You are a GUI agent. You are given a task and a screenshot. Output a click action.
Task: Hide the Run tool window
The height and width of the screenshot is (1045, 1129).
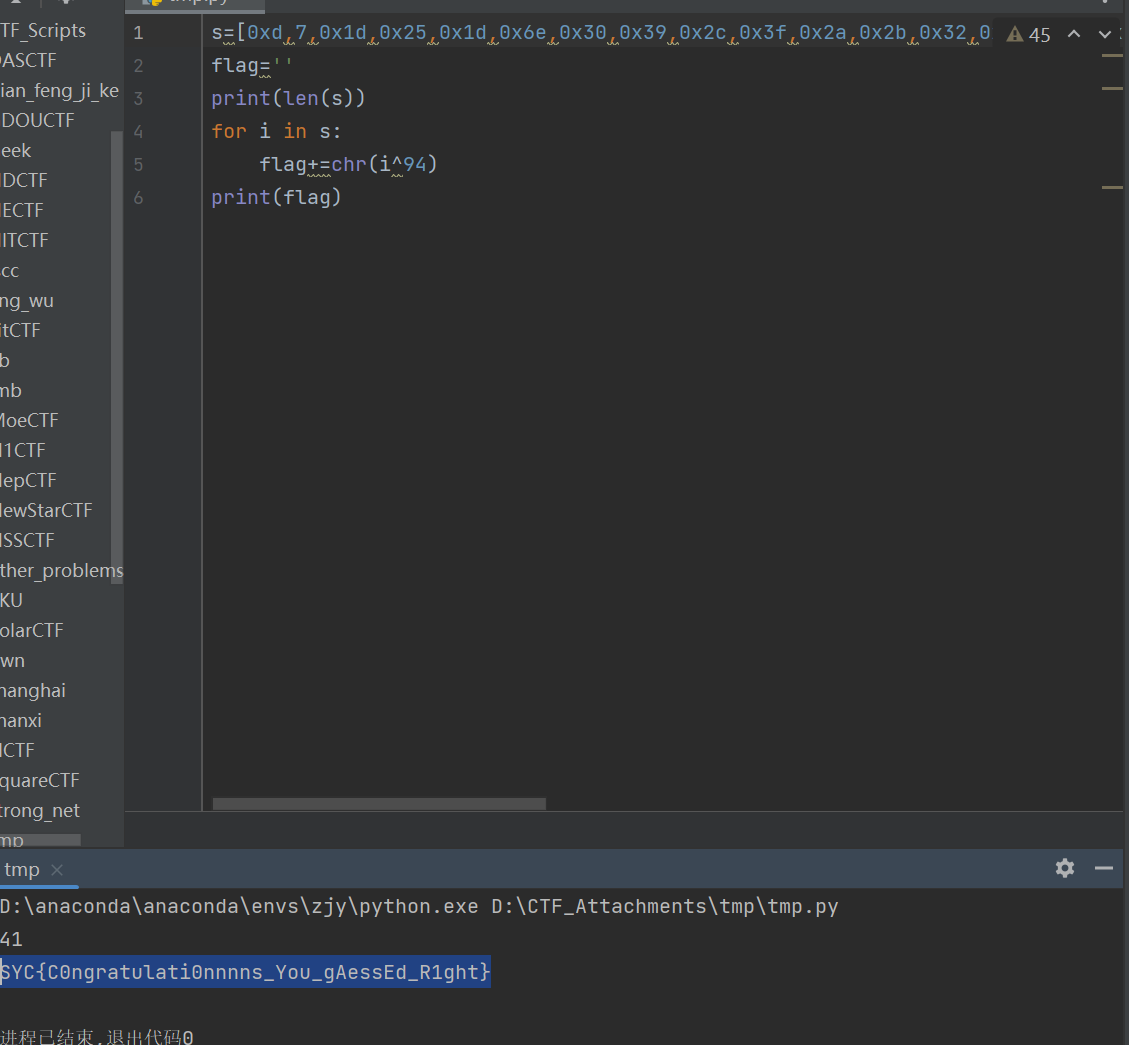(x=1104, y=868)
